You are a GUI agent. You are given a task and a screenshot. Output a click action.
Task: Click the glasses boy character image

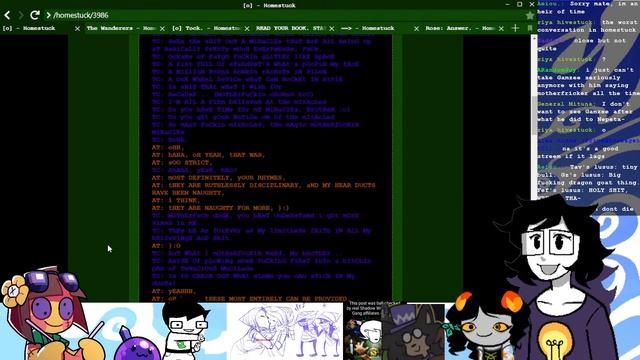point(186,331)
